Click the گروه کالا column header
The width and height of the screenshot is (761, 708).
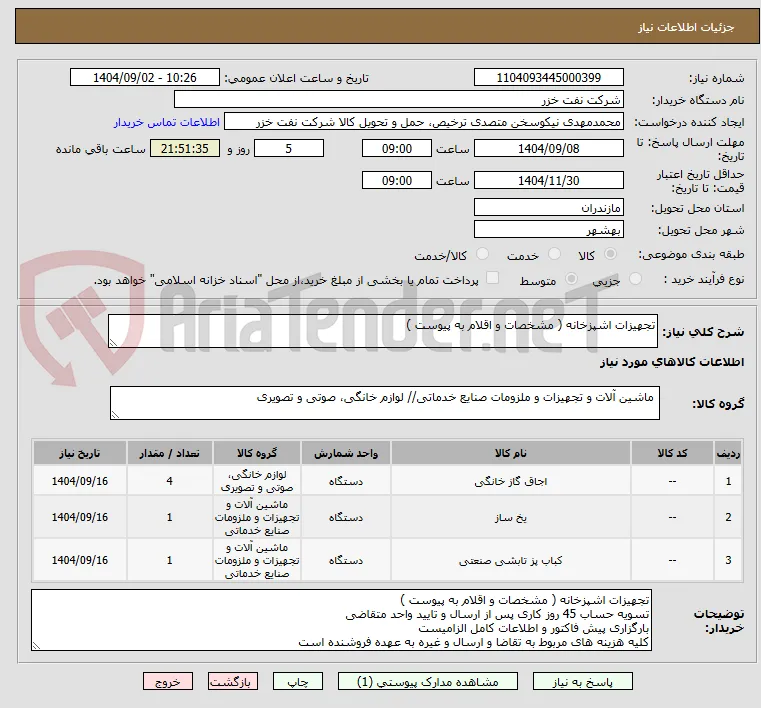pos(257,453)
